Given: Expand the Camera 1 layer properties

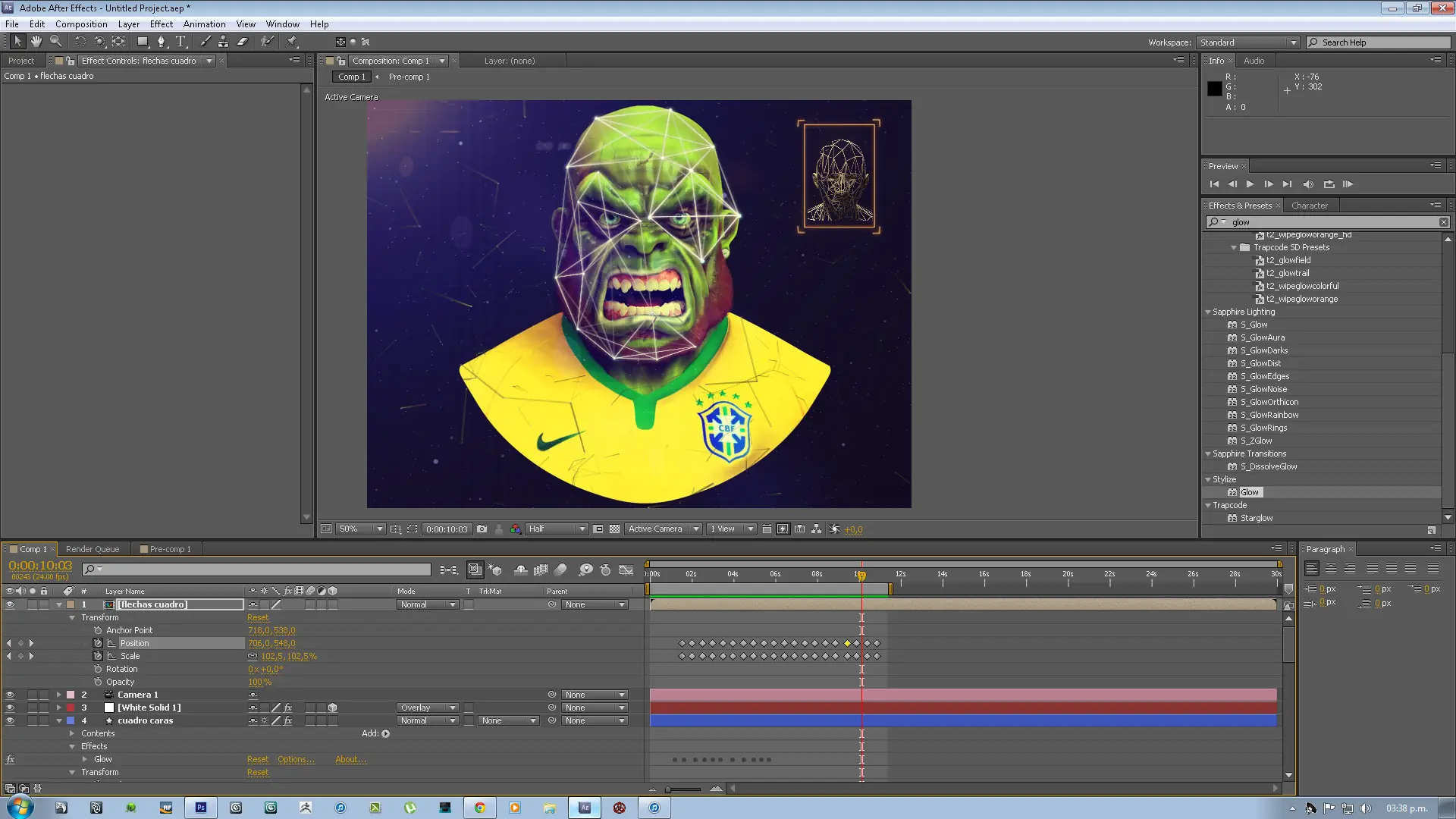Looking at the screenshot, I should coord(58,695).
